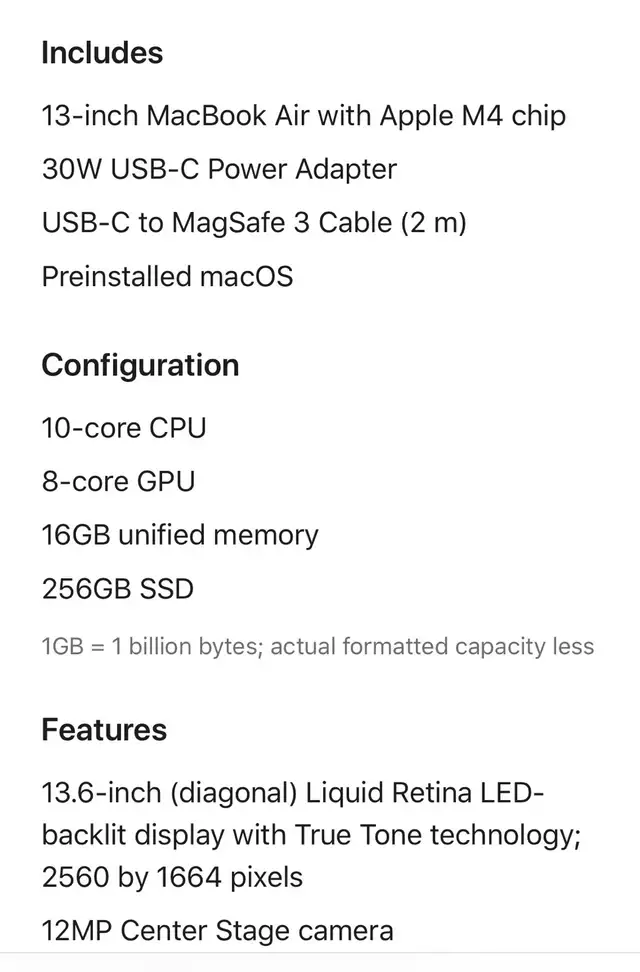
Task: Click the Includes section heading
Action: [102, 53]
